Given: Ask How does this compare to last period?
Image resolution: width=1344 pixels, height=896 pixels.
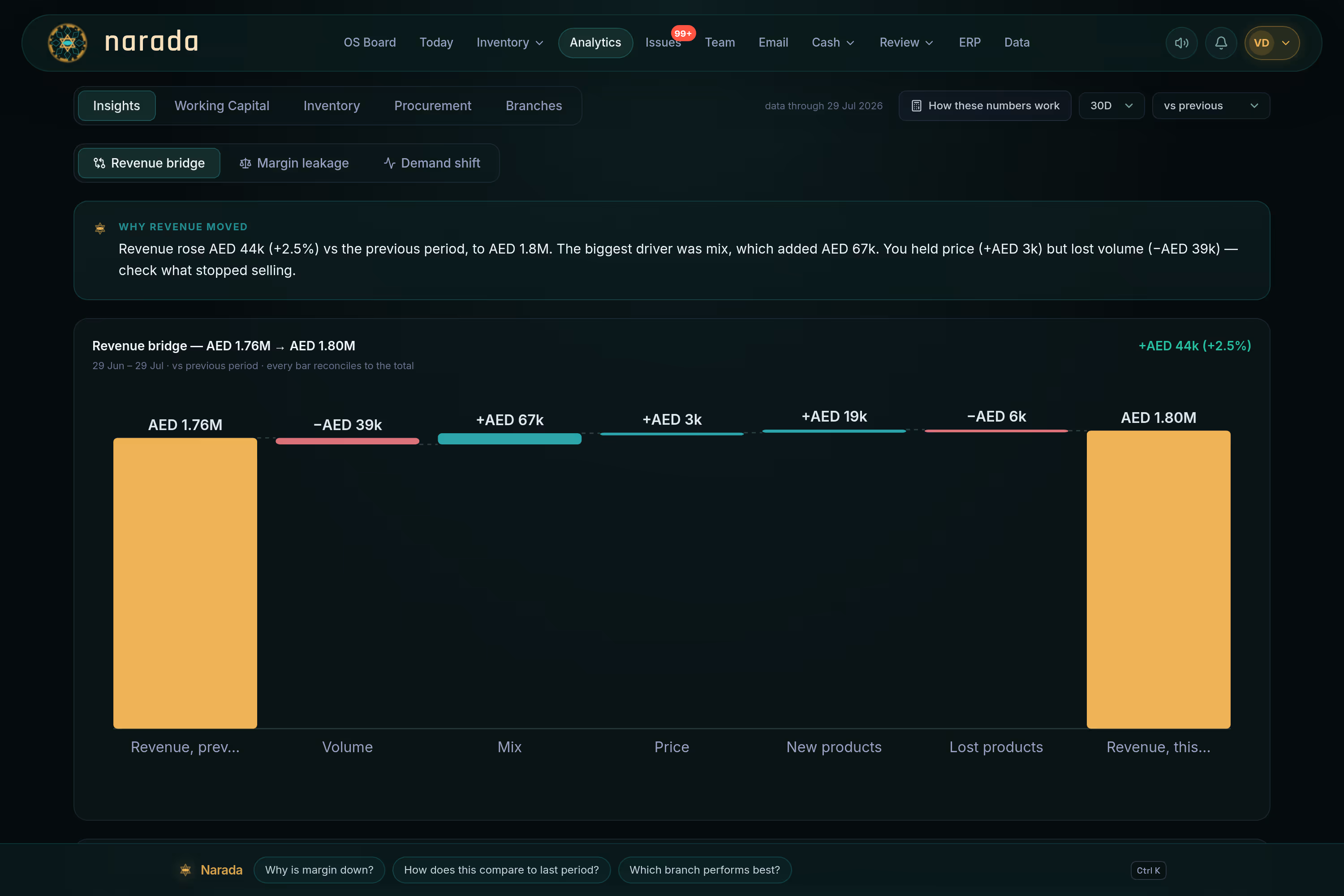Looking at the screenshot, I should (501, 870).
